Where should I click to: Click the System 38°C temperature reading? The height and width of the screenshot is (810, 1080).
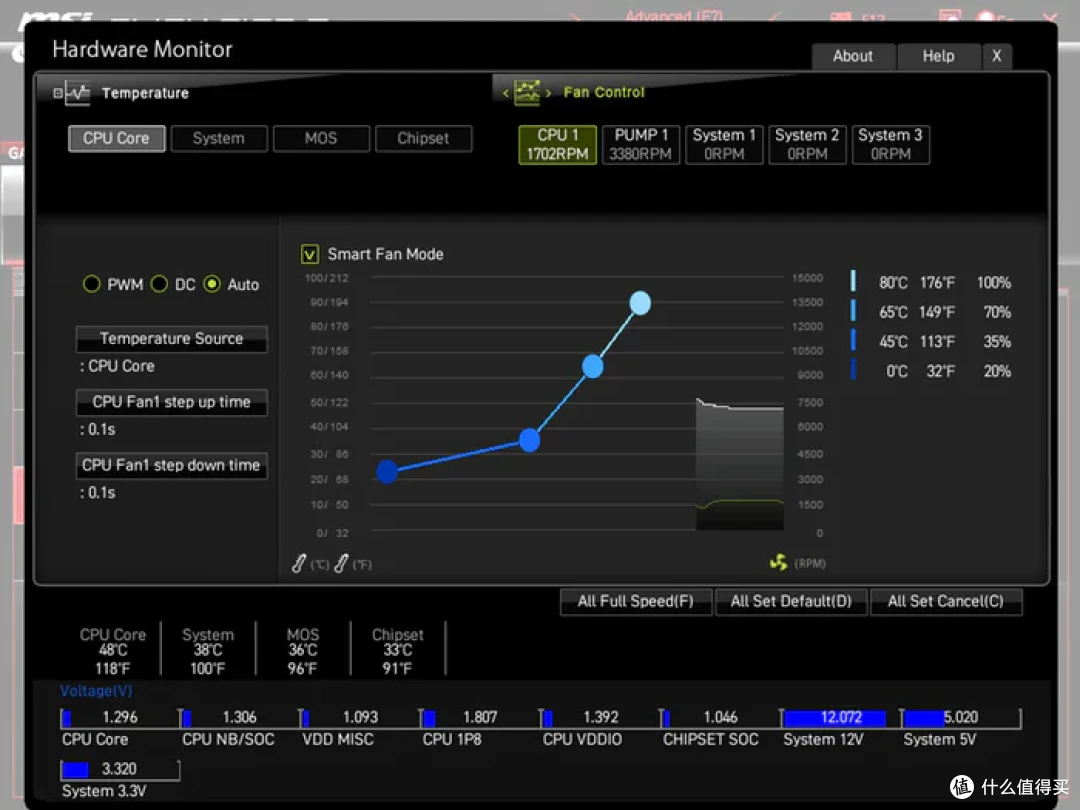click(208, 650)
